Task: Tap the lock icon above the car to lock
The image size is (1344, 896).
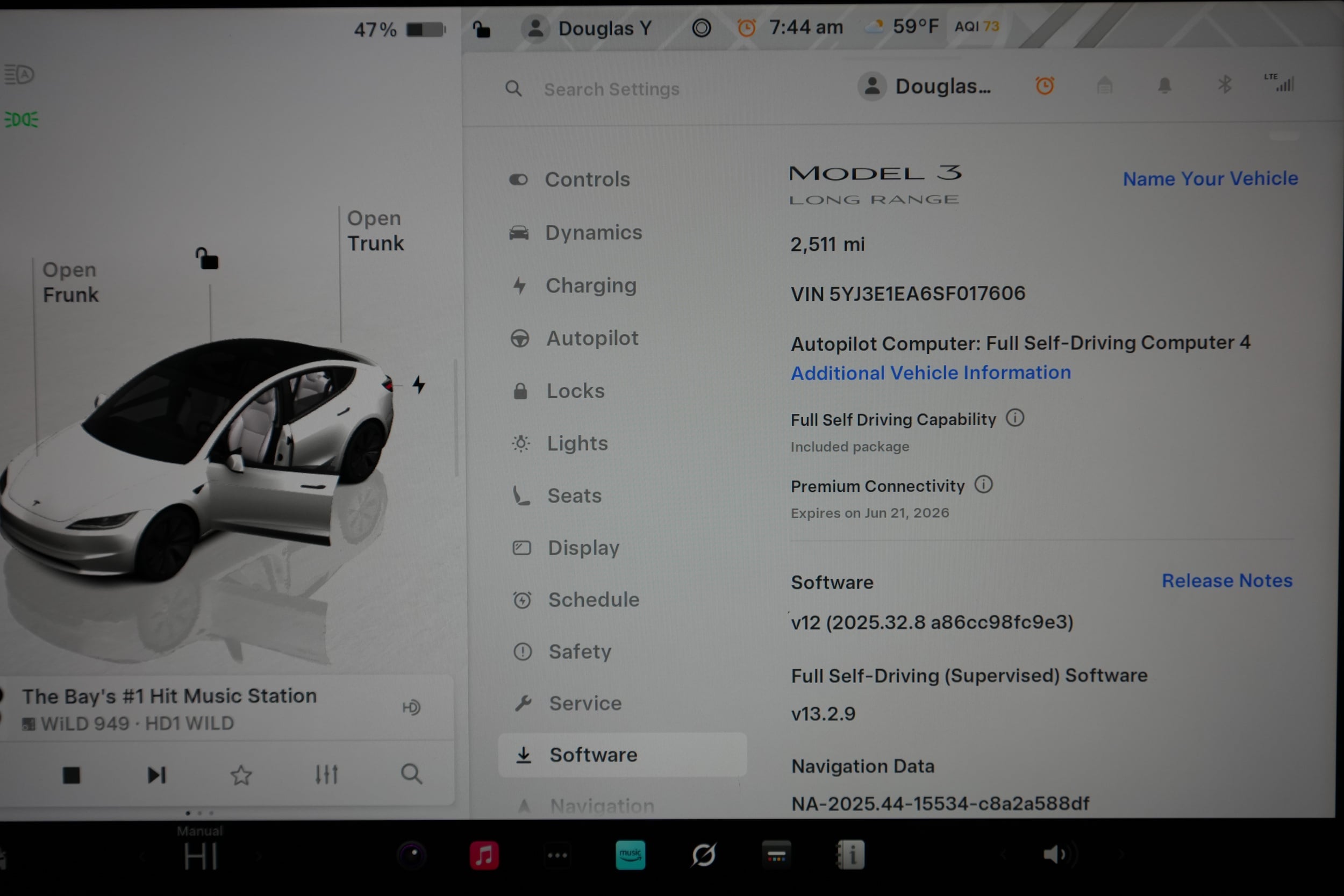Action: [208, 259]
